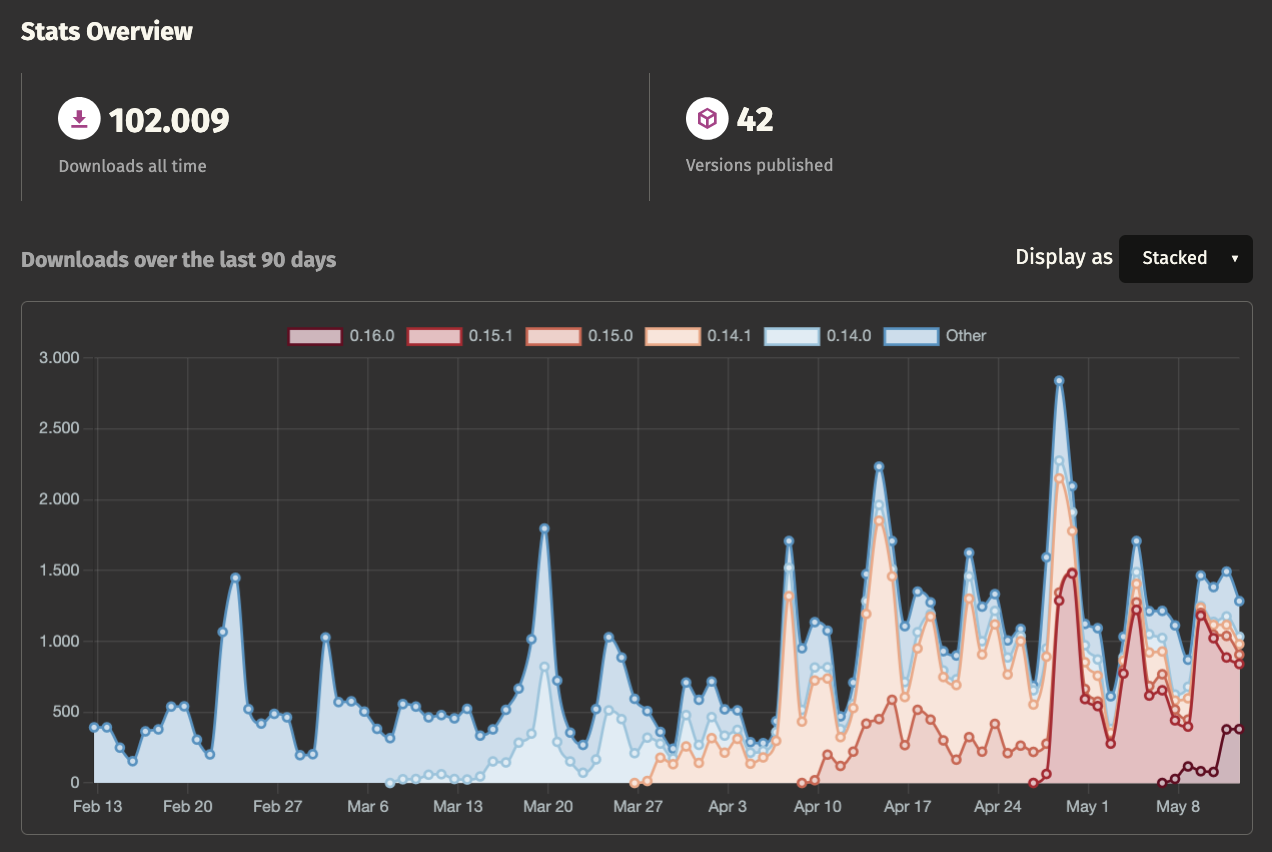1272x852 pixels.
Task: Click the Apr 3 axis label
Action: pyautogui.click(x=727, y=806)
